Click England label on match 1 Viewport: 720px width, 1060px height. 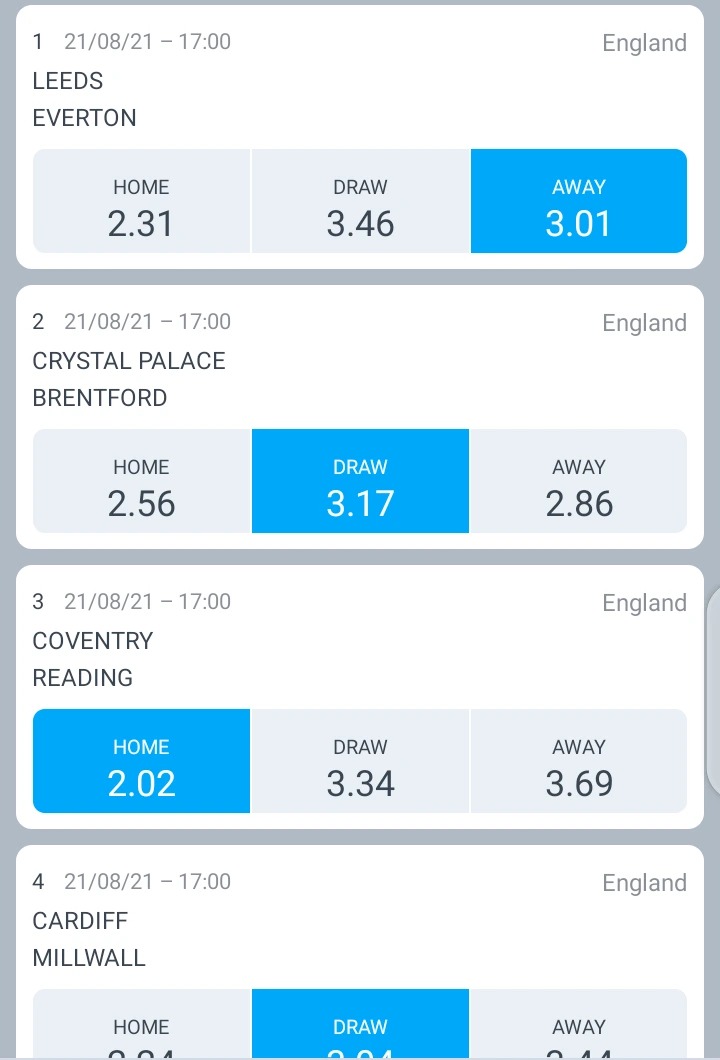point(644,43)
